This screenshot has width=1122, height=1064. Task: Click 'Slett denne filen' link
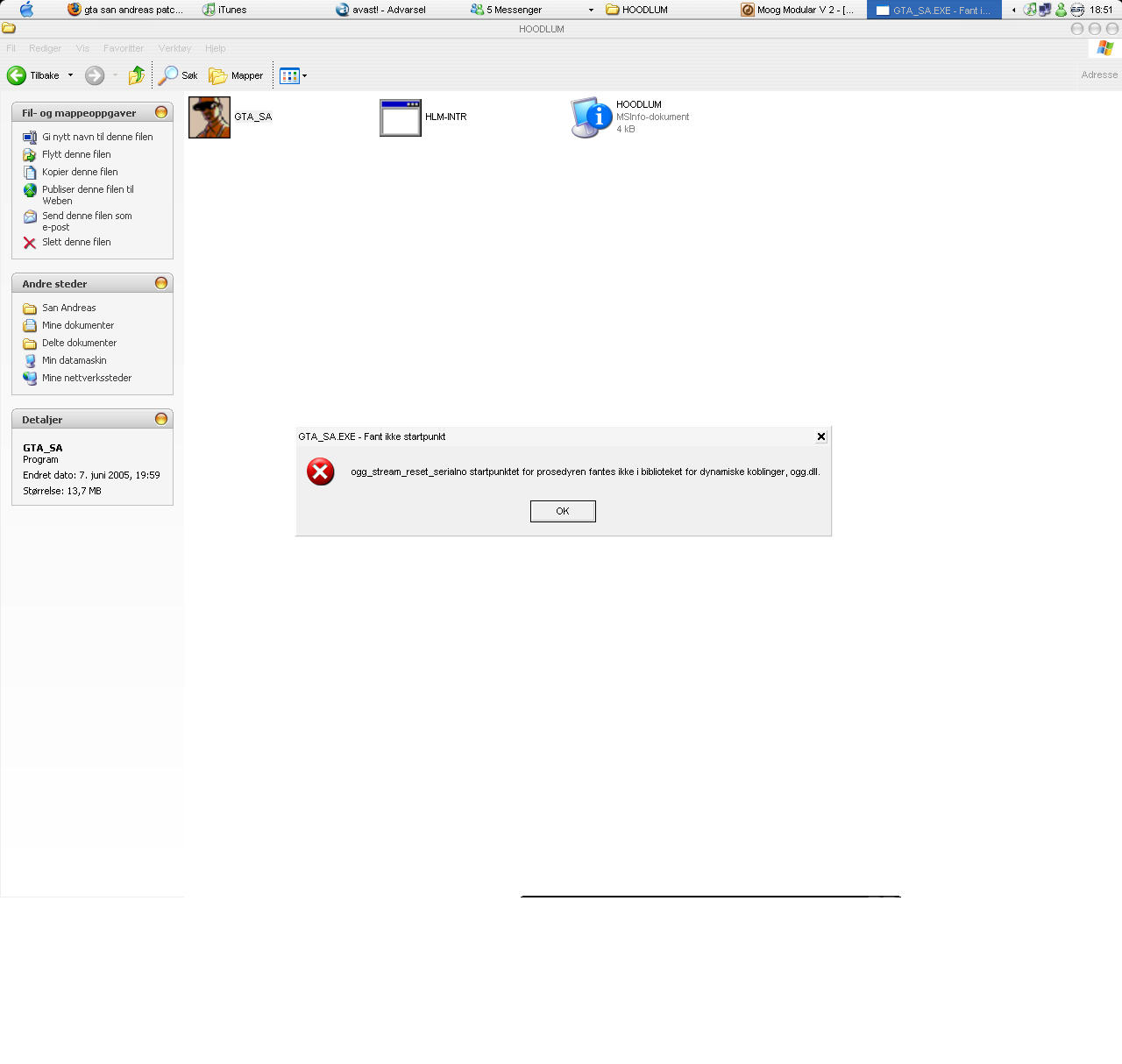click(76, 242)
